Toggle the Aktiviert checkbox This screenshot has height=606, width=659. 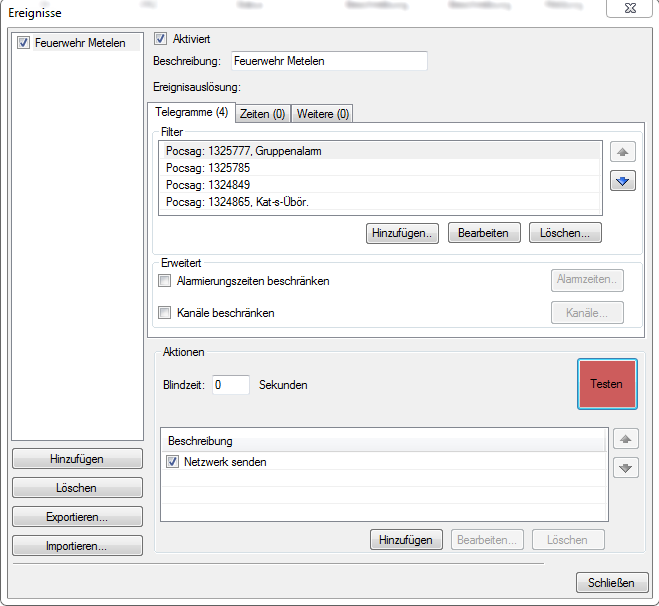pyautogui.click(x=160, y=40)
